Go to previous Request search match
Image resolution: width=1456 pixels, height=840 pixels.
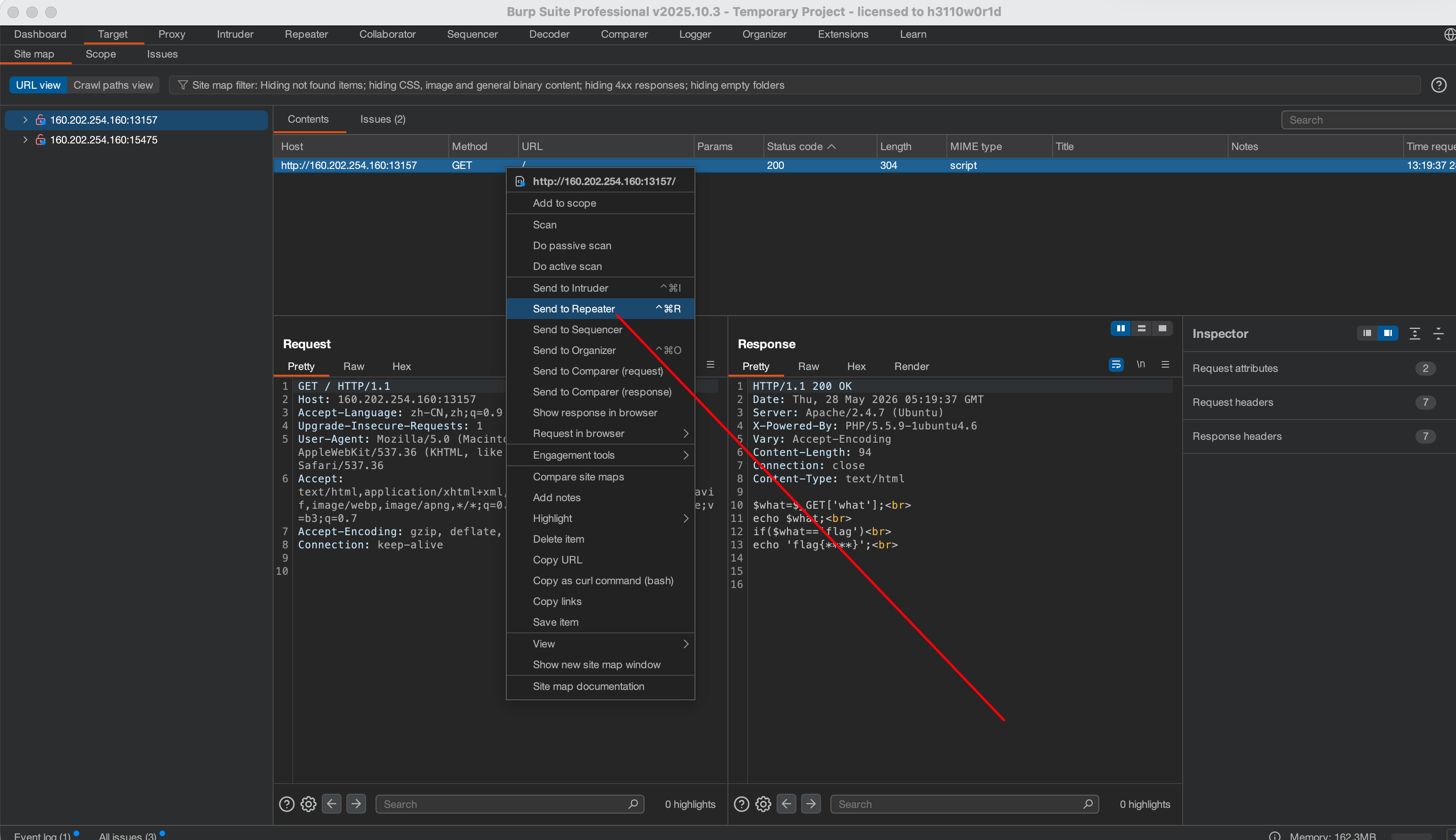(x=332, y=804)
